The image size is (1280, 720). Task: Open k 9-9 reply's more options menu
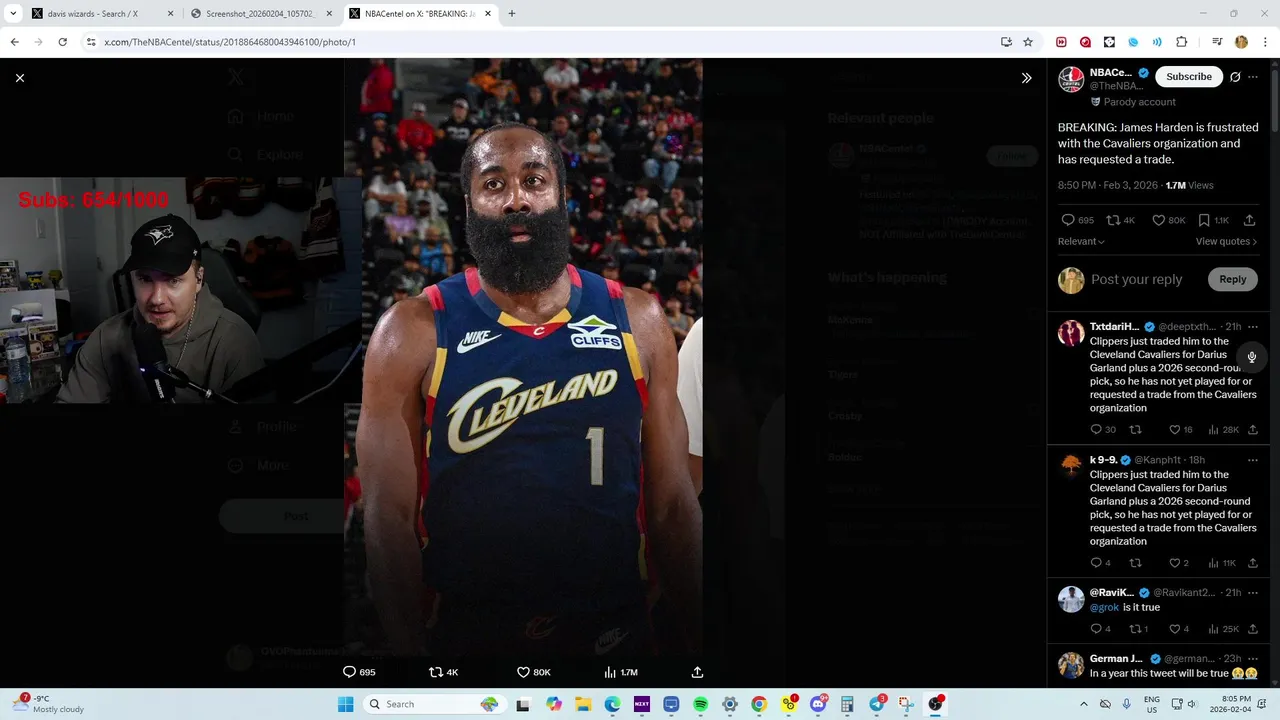click(1253, 460)
